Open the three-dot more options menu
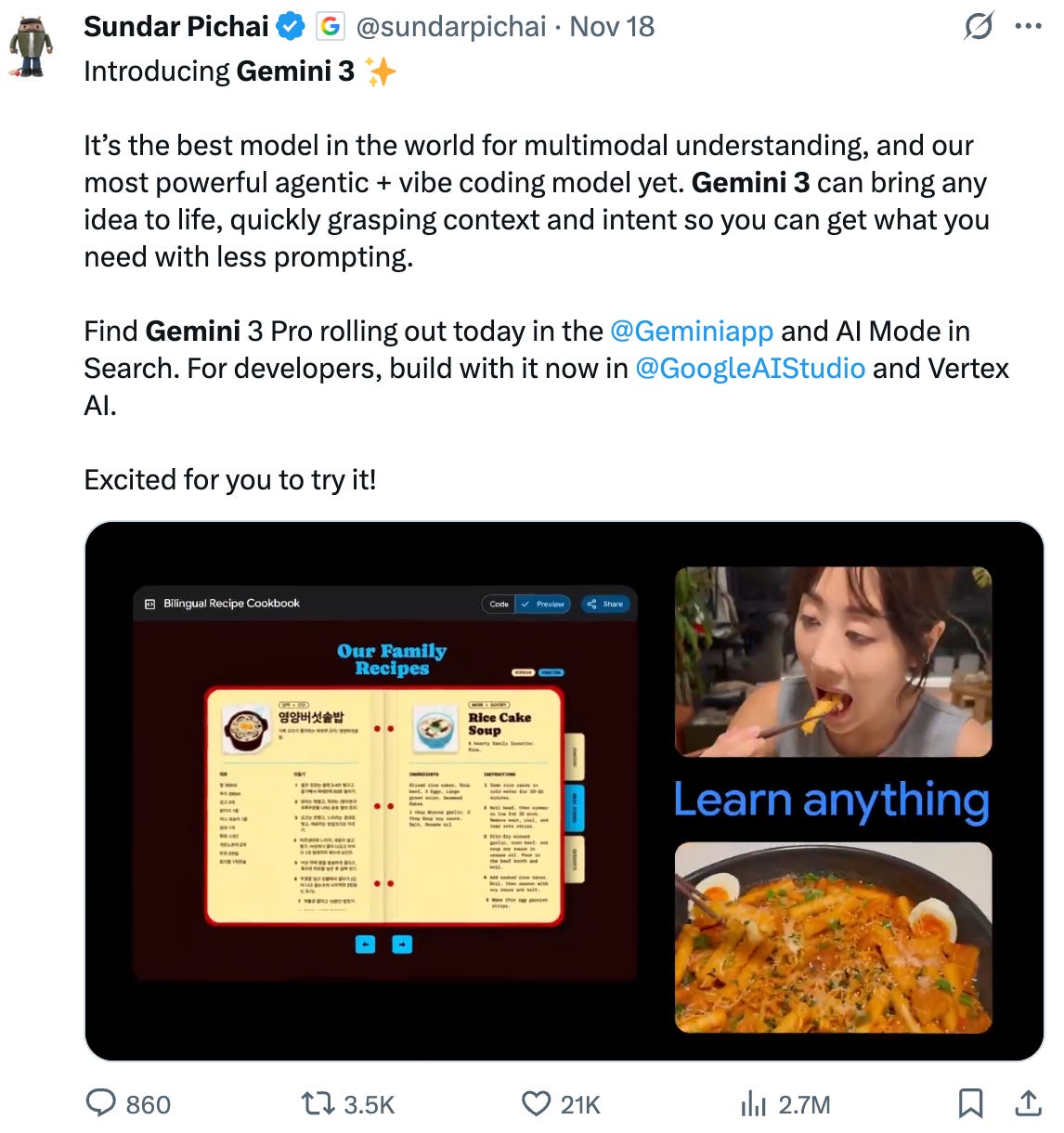Screen dimensions: 1064x1133 [1029, 27]
